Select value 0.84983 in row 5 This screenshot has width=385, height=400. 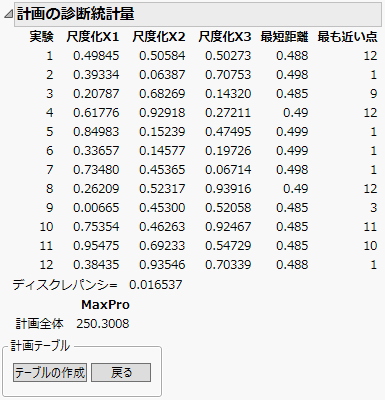click(96, 132)
